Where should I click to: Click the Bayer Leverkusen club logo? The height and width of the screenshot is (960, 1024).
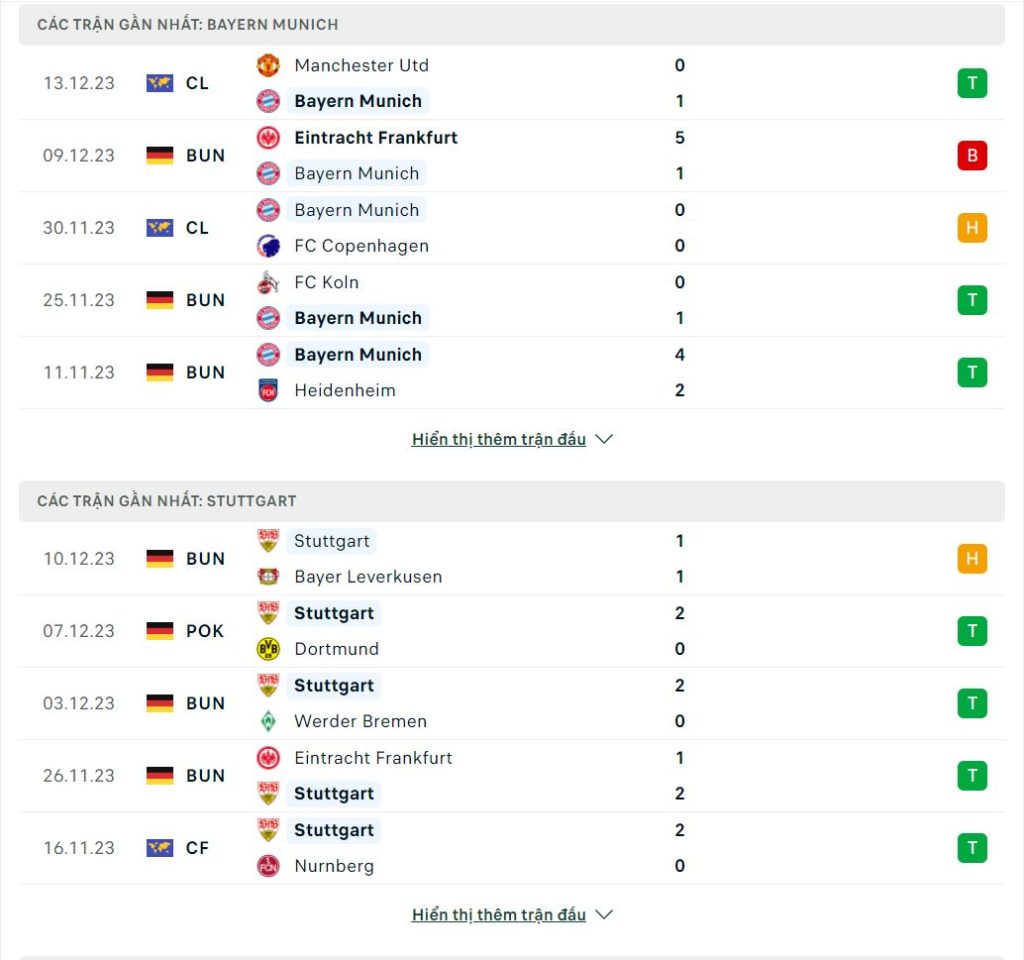268,577
